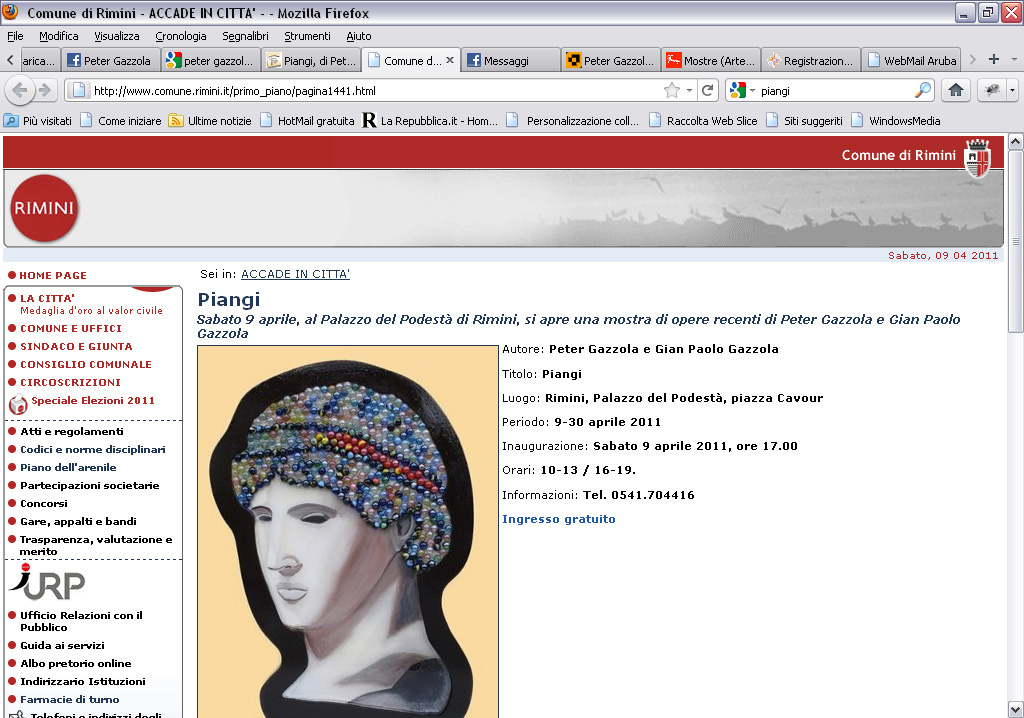Open Albo pretorio online link
Viewport: 1024px width, 718px height.
point(76,663)
